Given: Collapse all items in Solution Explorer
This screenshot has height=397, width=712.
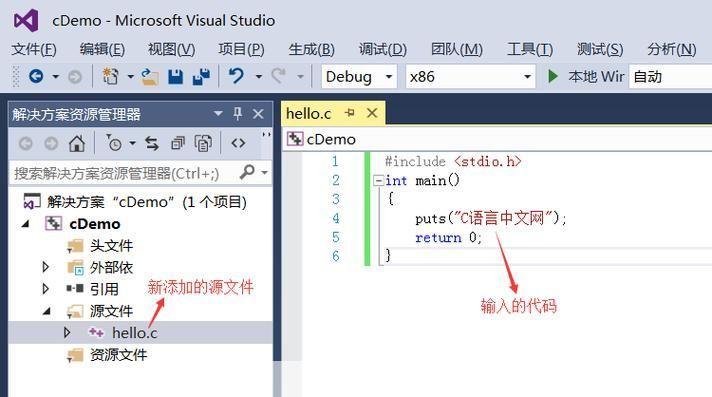Looking at the screenshot, I should point(177,144).
